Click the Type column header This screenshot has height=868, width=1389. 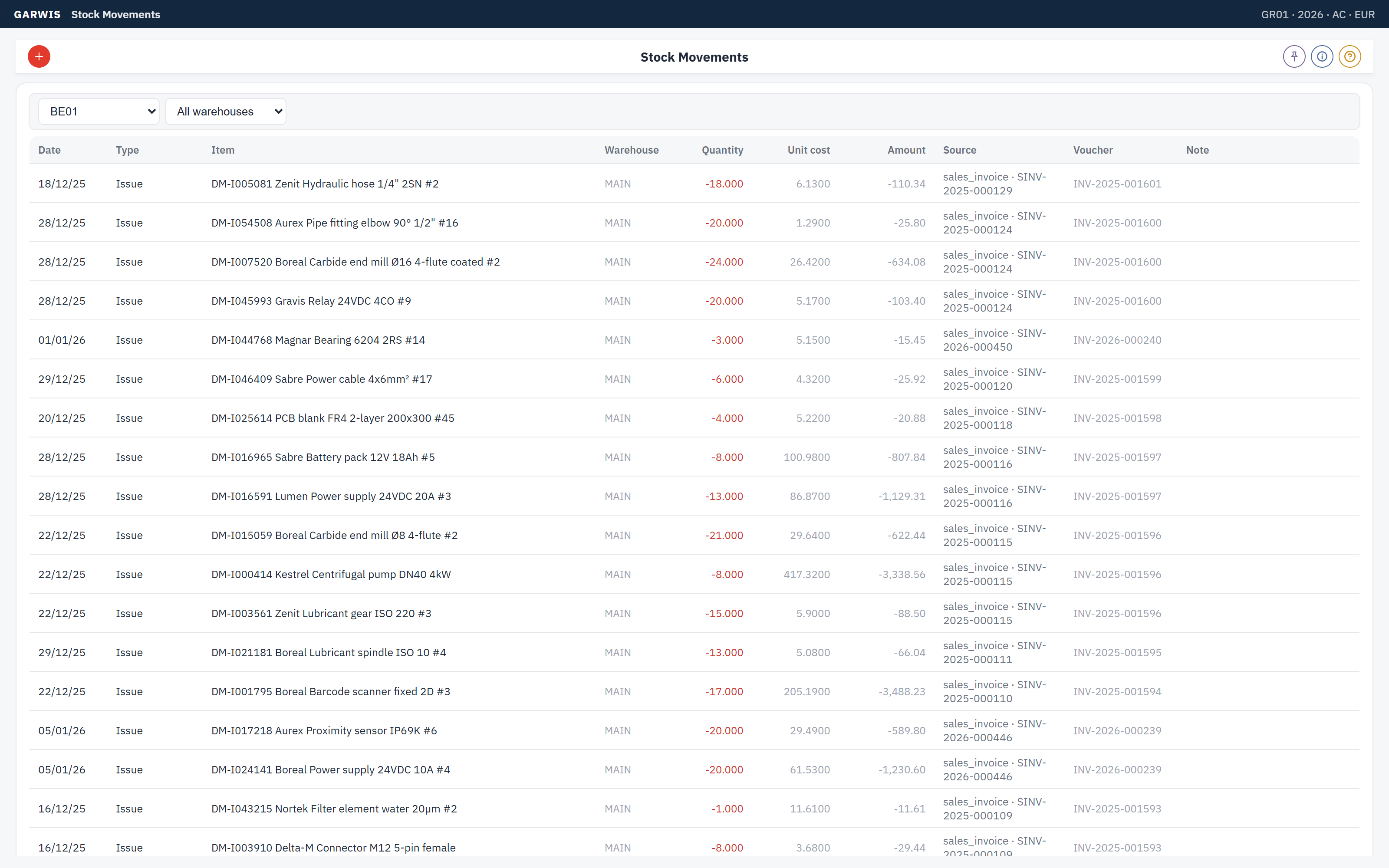point(128,150)
